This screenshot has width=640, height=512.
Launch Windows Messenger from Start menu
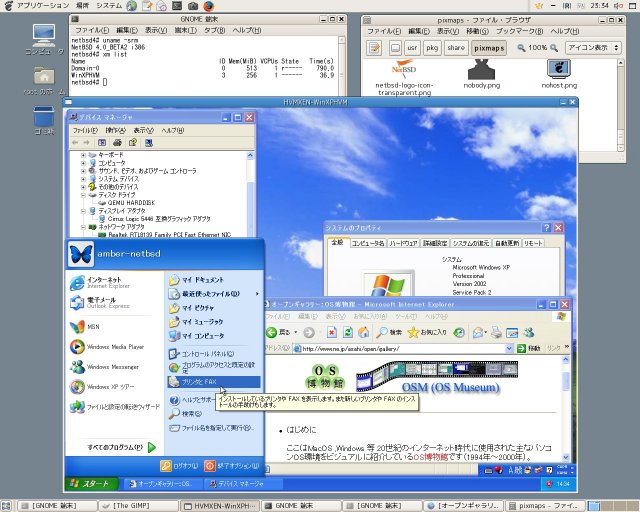tap(104, 367)
